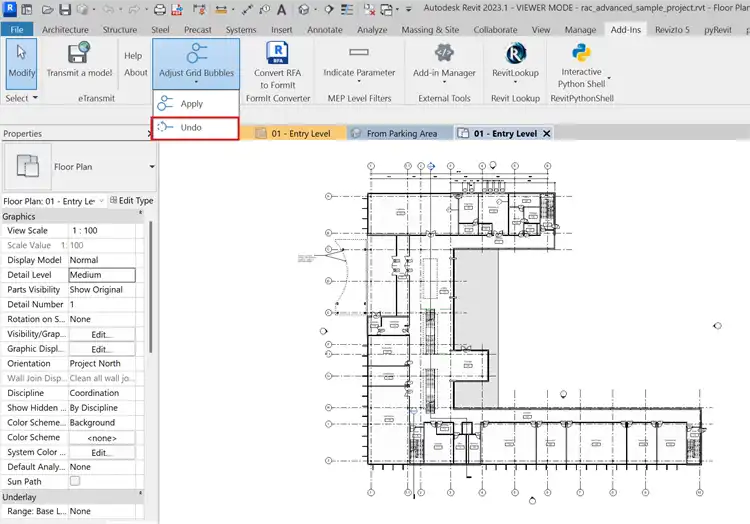The image size is (750, 524).
Task: Click the View Scale 1 : 100 value
Action: [x=102, y=230]
